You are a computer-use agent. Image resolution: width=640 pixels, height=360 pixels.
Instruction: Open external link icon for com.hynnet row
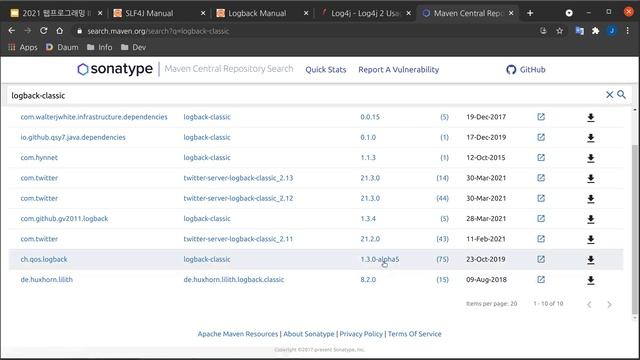541,158
